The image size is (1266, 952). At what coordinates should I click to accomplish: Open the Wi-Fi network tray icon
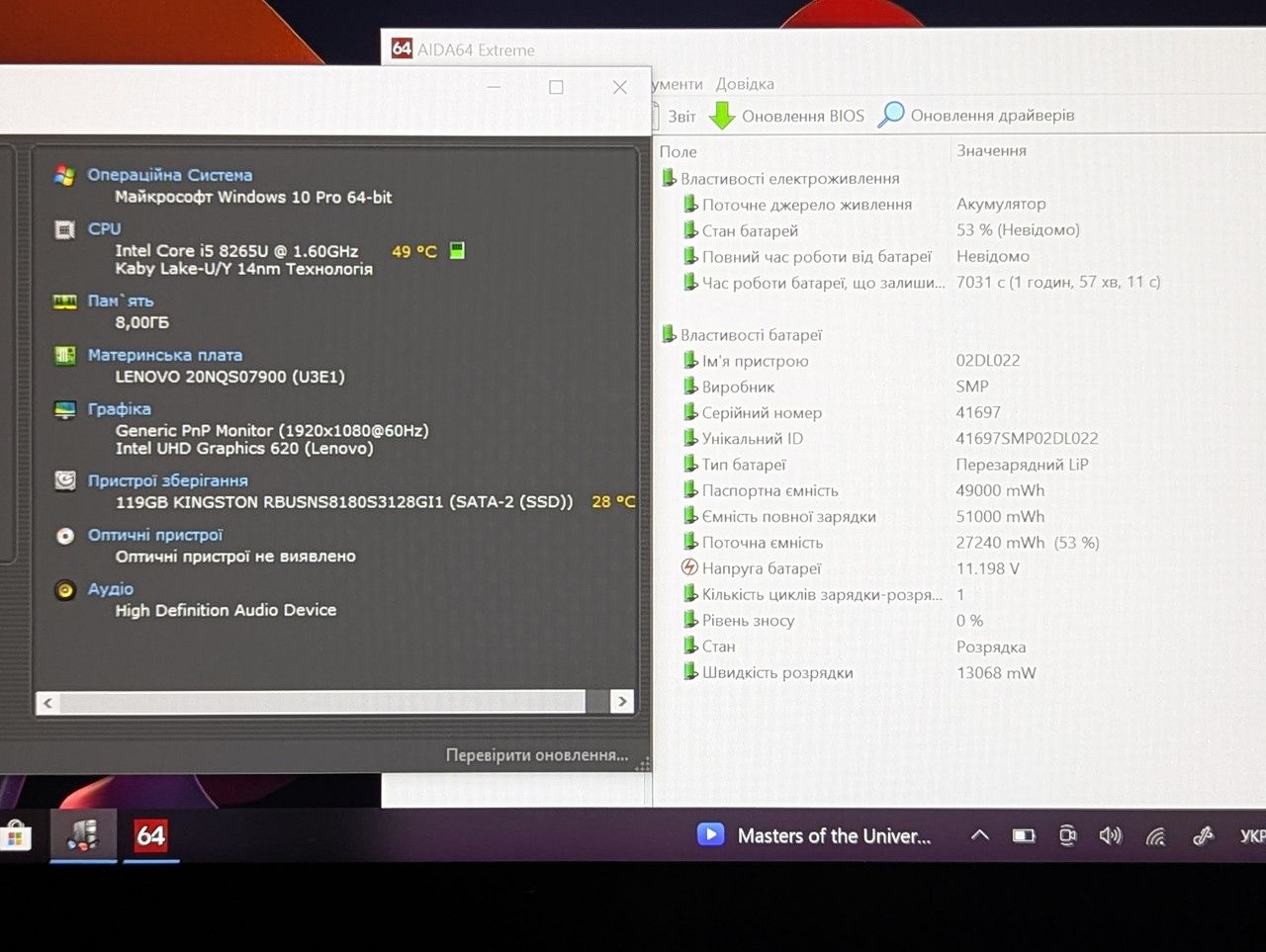coord(1155,836)
